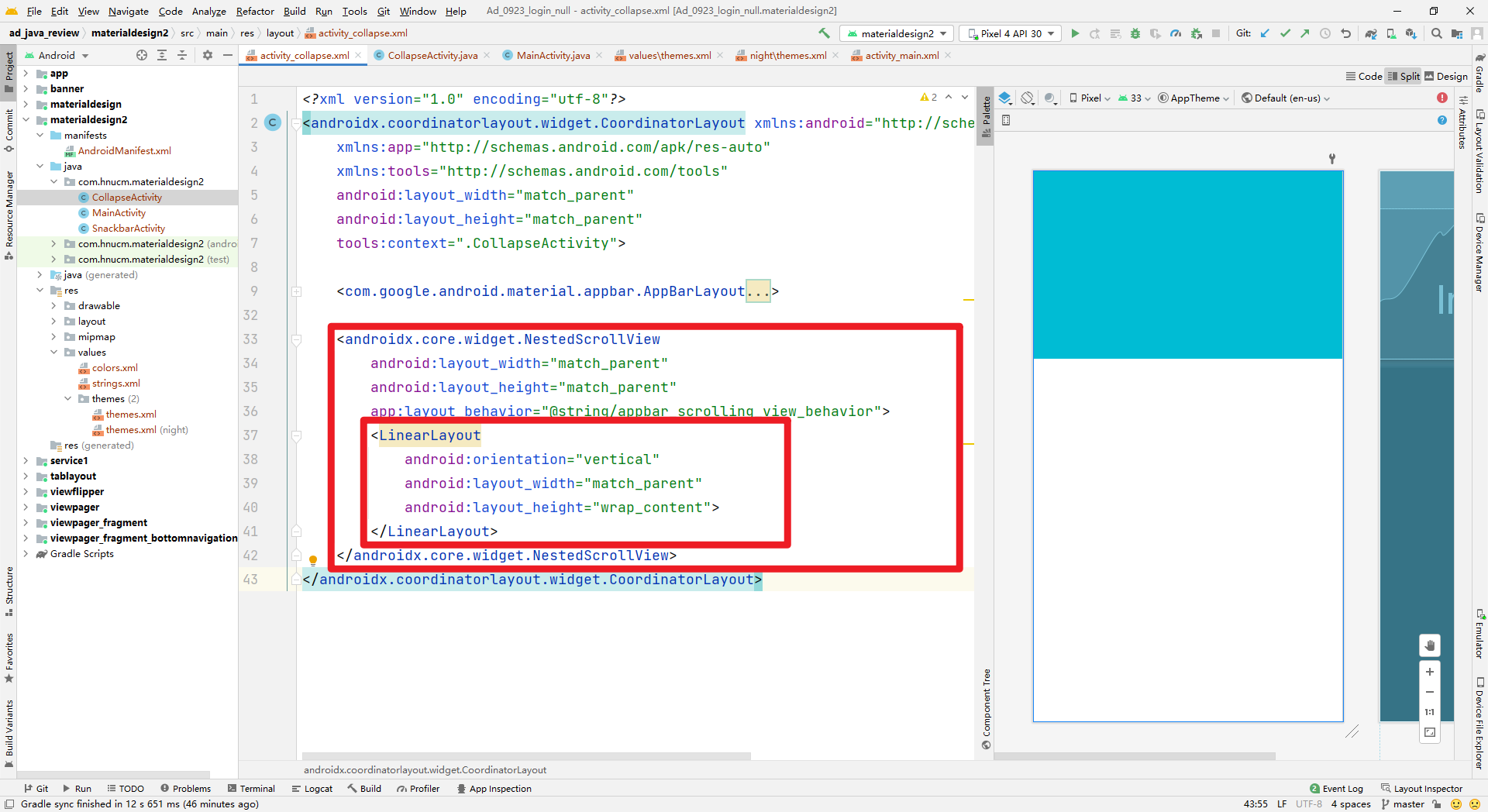The height and width of the screenshot is (812, 1488).
Task: Click the Search Everywhere magnifier icon
Action: tap(1437, 33)
